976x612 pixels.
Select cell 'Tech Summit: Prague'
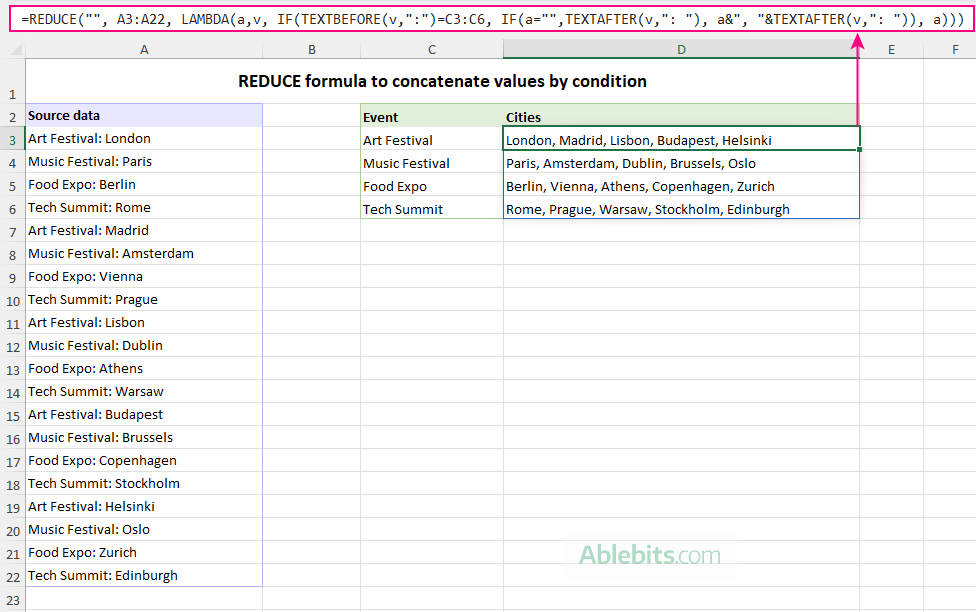tap(144, 300)
